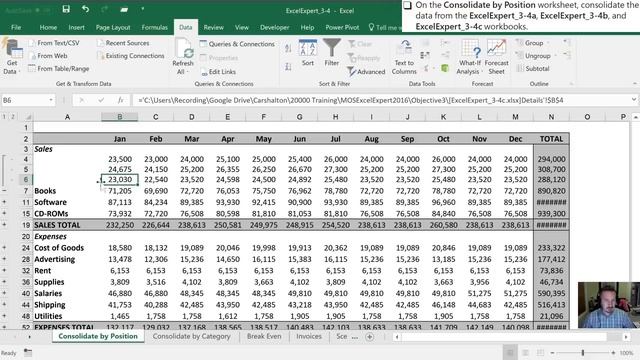Viewport: 640px width, 360px height.
Task: Open the Name Box dropdown
Action: click(51, 100)
